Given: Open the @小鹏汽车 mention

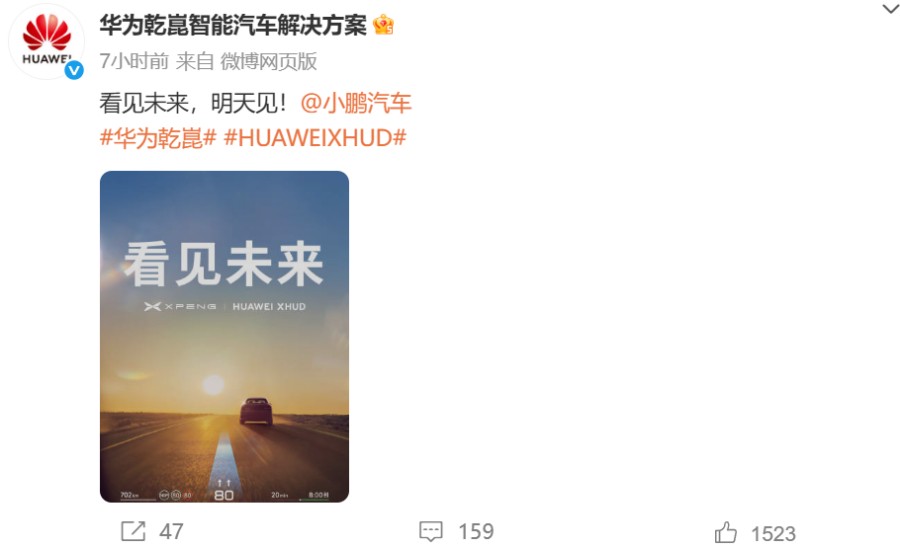Looking at the screenshot, I should coord(356,103).
